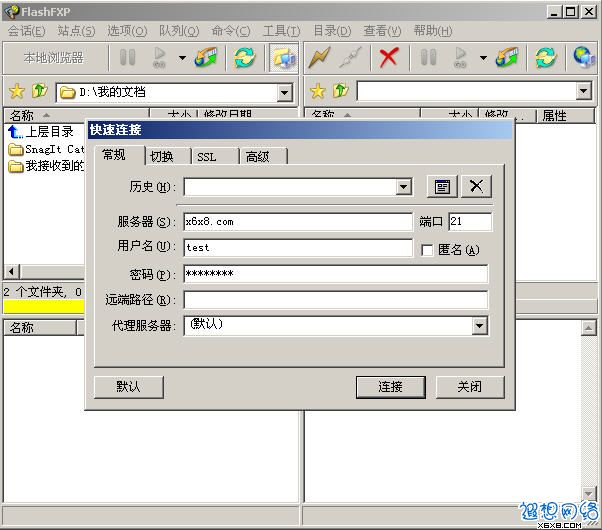This screenshot has width=602, height=530.
Task: Click the globe icon at toolbar far right
Action: (584, 58)
